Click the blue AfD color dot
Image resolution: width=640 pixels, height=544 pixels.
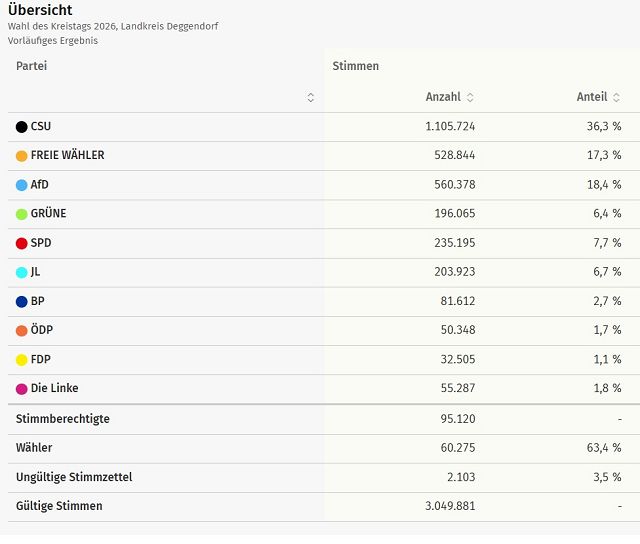coord(22,185)
